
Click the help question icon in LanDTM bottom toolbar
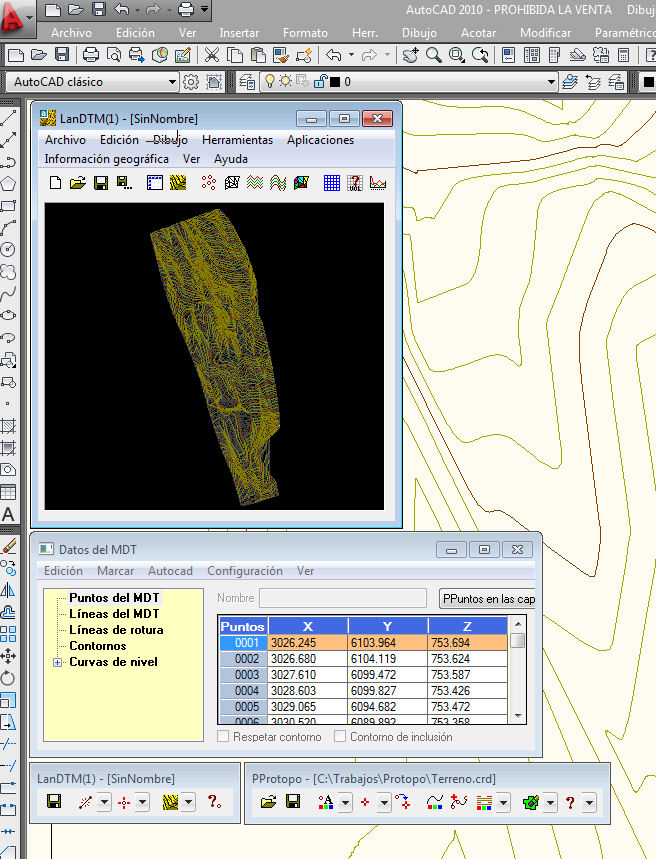pos(214,803)
